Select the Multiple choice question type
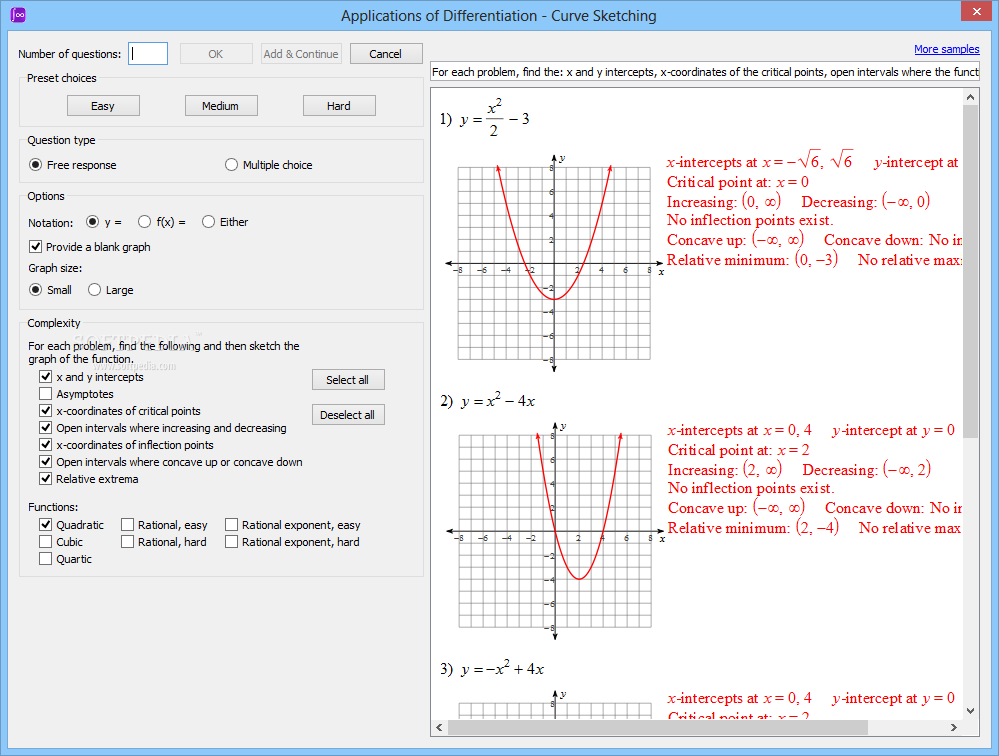 [x=268, y=165]
